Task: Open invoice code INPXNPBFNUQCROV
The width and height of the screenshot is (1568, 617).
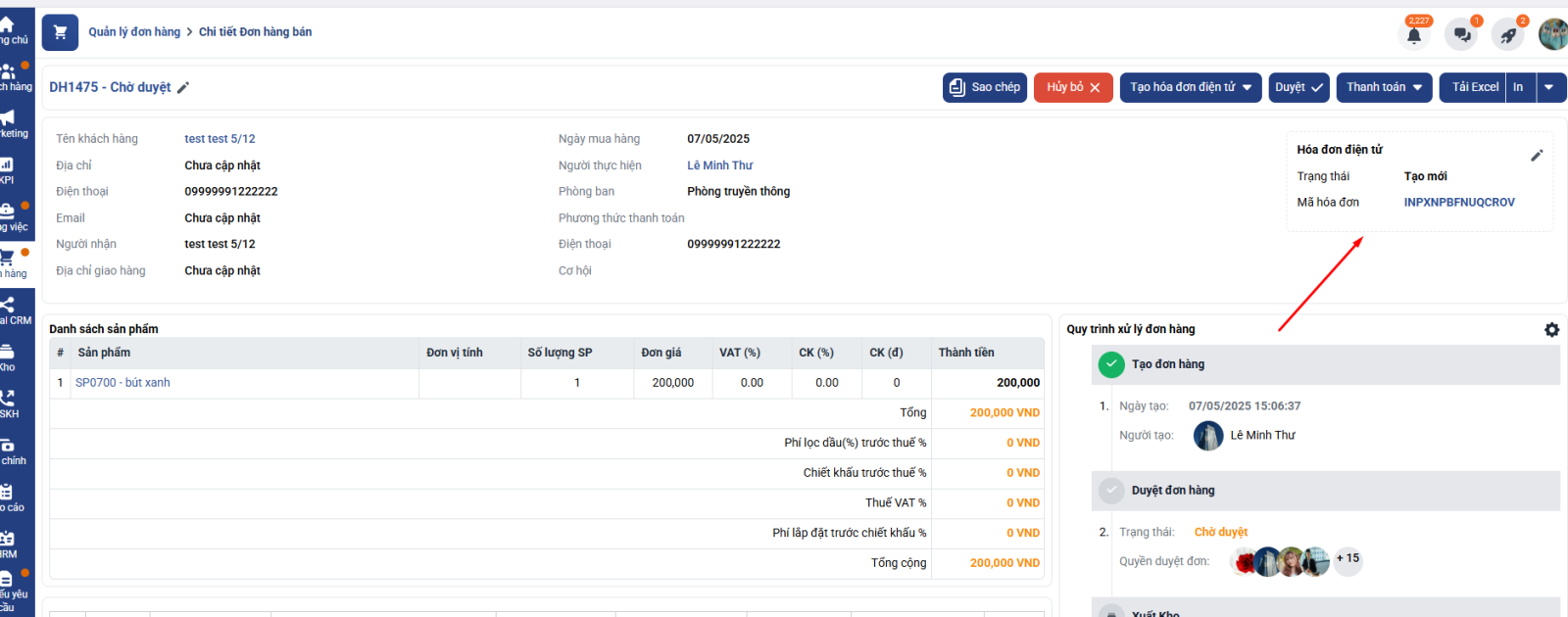Action: click(x=1458, y=203)
